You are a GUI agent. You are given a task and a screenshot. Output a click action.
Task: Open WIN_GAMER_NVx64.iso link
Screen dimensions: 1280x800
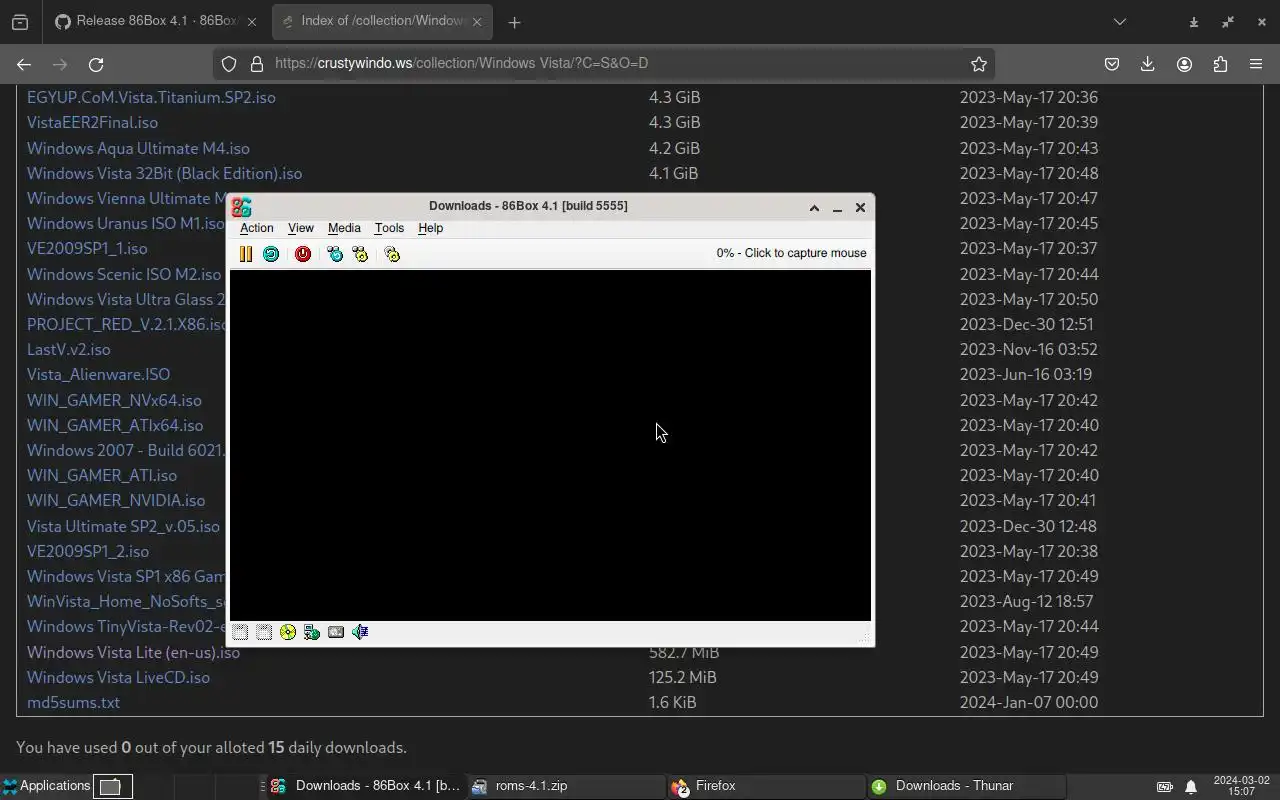point(114,400)
